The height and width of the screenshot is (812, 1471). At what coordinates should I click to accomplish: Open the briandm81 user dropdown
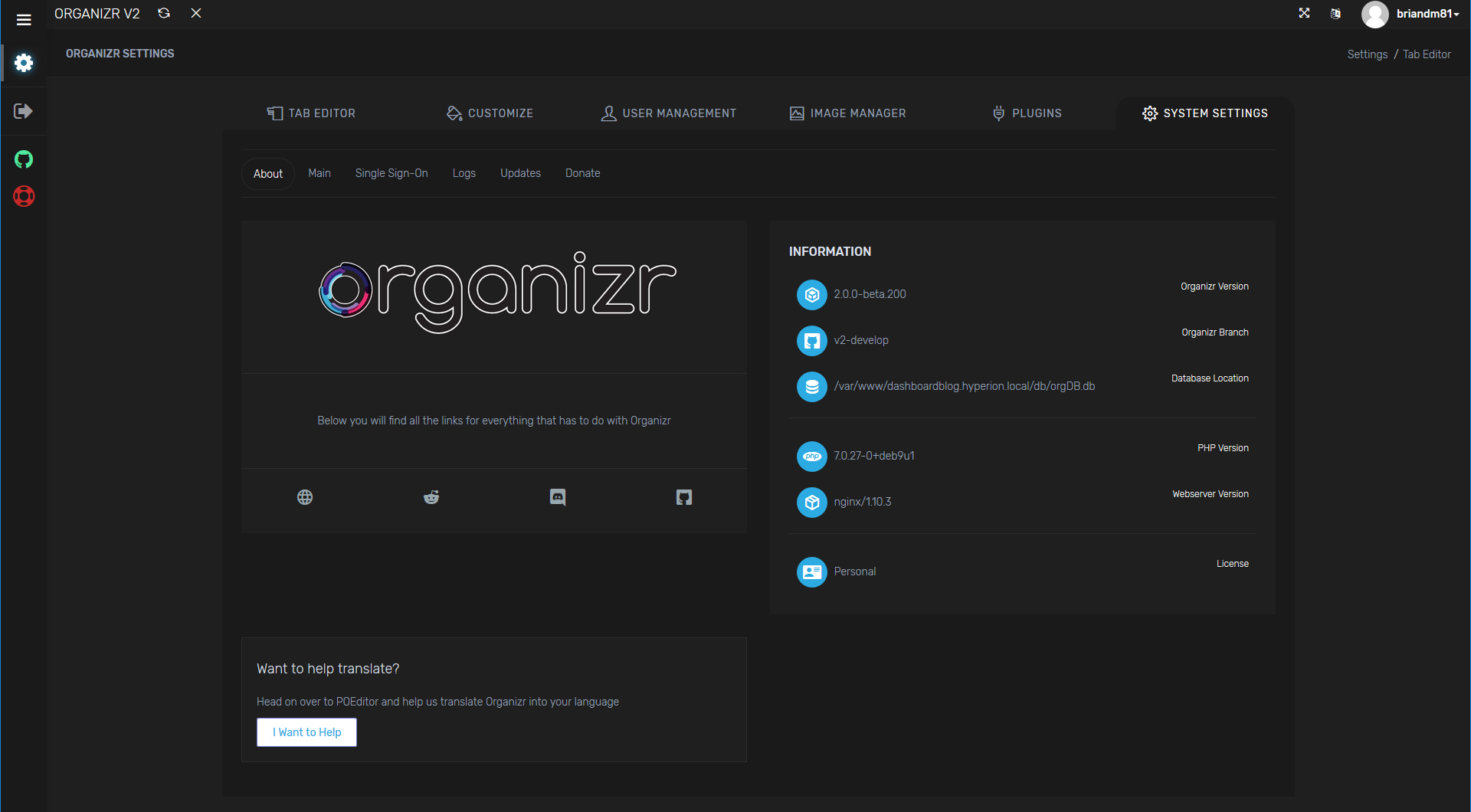[1427, 14]
